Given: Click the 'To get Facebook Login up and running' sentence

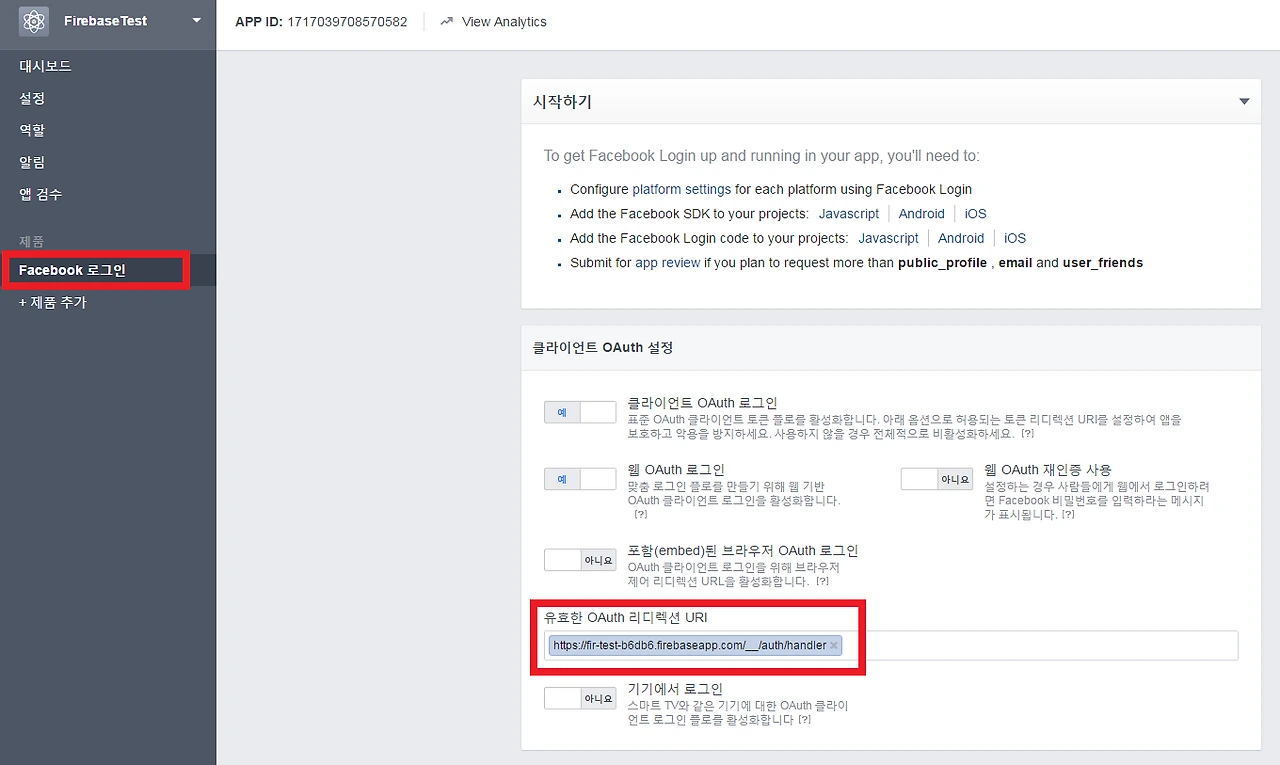Looking at the screenshot, I should coord(762,156).
